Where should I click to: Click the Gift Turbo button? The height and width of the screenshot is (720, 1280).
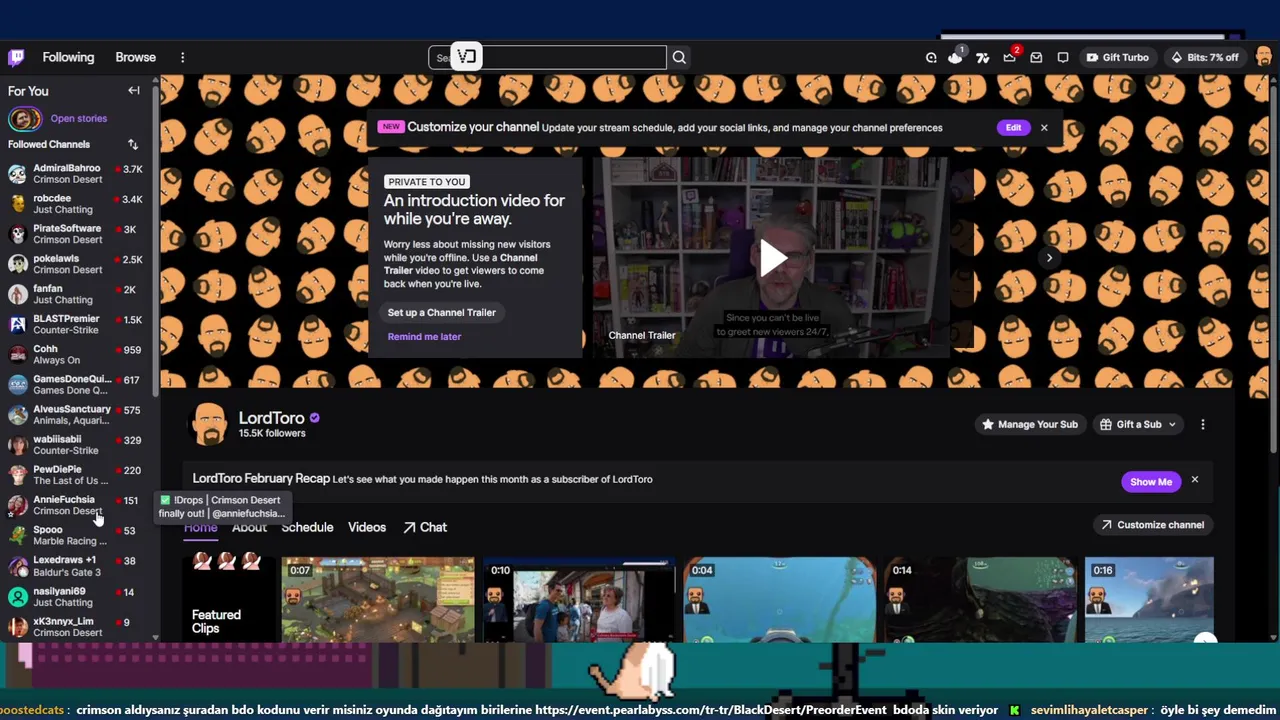[x=1117, y=57]
